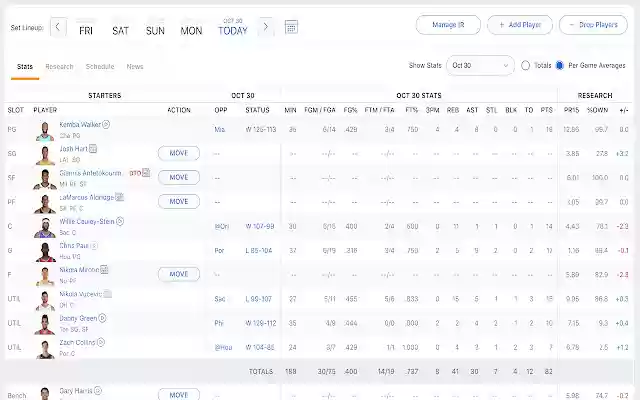Viewport: 640px width, 400px height.
Task: Open the L 99-107 game result link
Action: point(258,299)
